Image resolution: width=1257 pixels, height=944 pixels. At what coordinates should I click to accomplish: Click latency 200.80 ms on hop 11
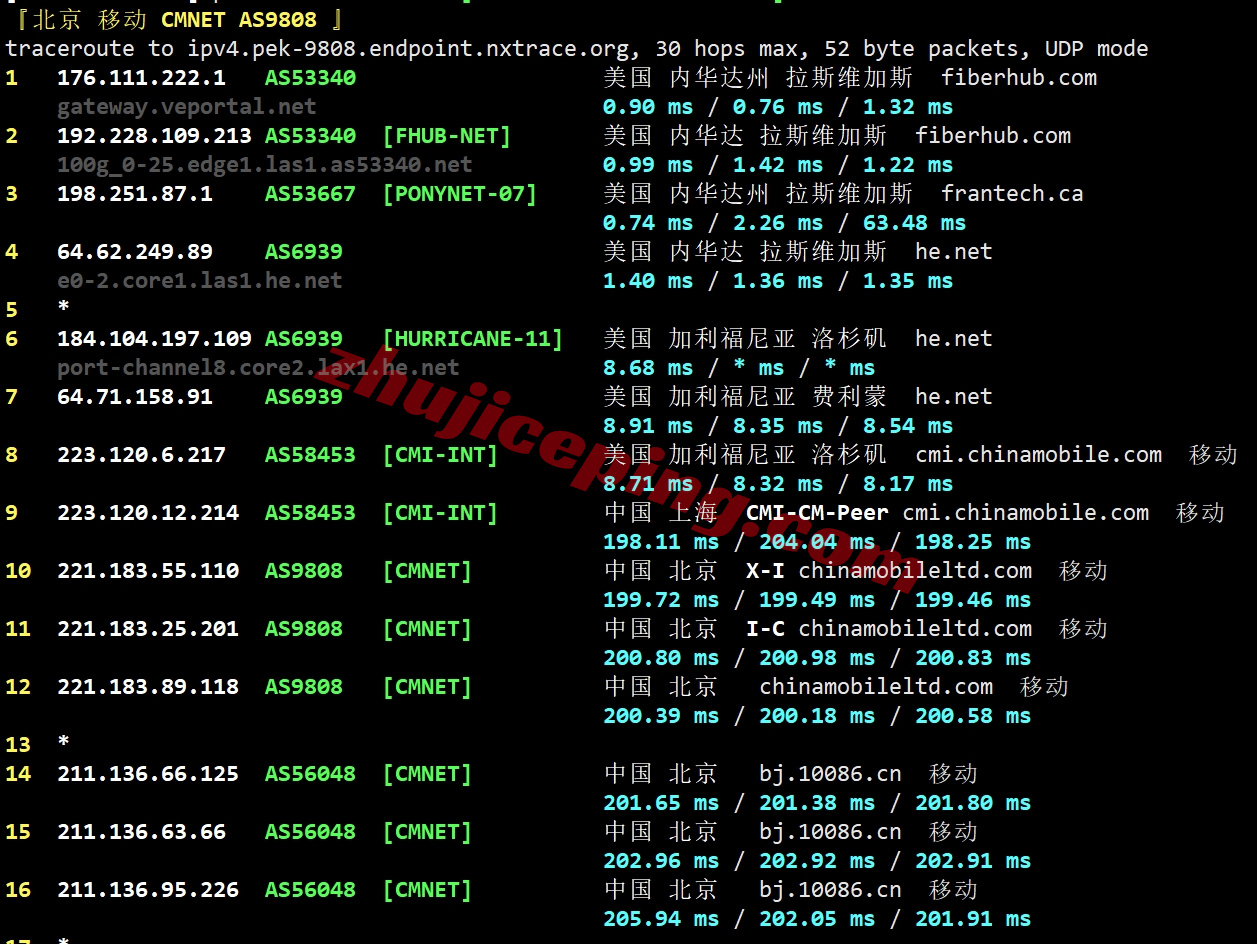(x=661, y=657)
